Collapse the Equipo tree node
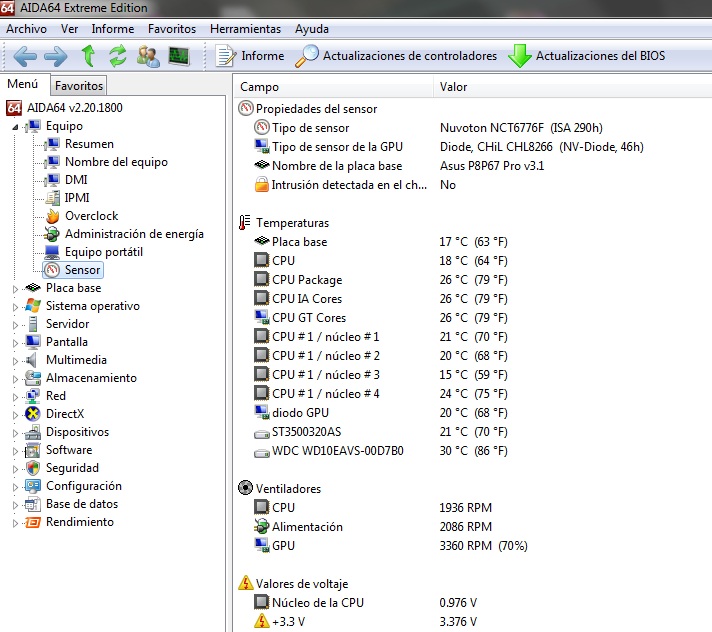712x632 pixels. click(x=15, y=127)
